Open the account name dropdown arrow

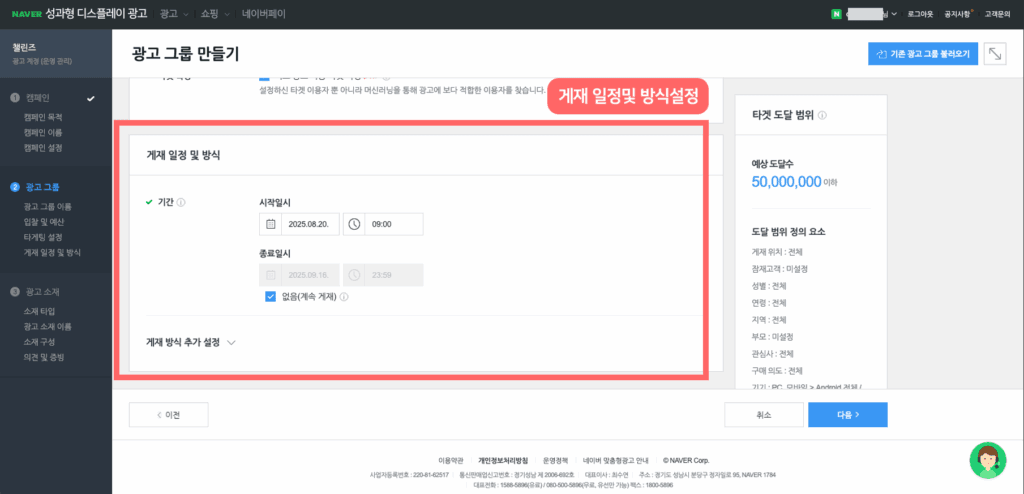pyautogui.click(x=894, y=14)
